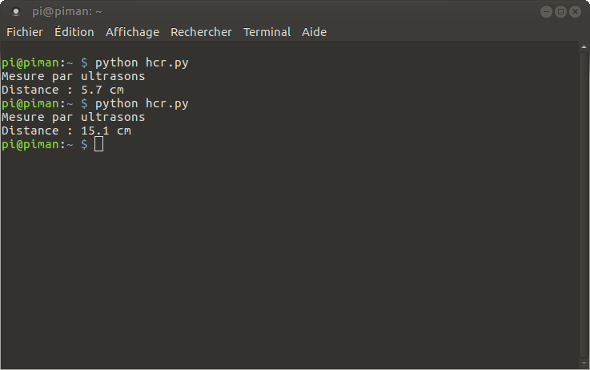Close the pi@piman terminal window
Viewport: 590px width, 370px height.
(575, 12)
